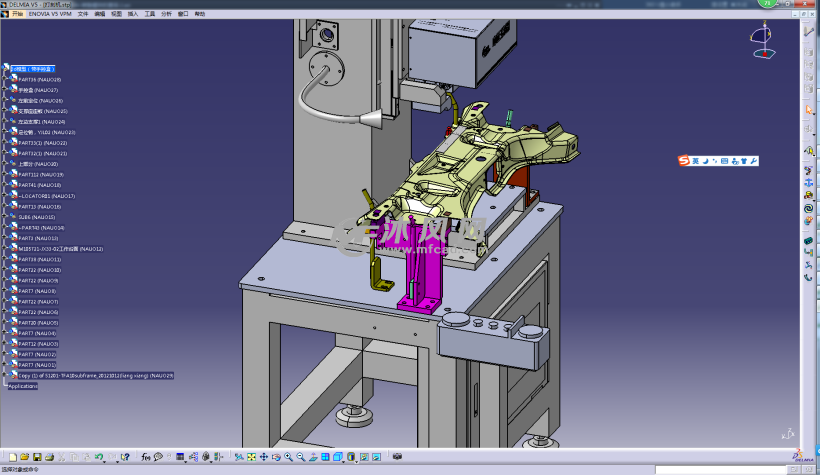Select the Fit All In view icon
The height and width of the screenshot is (475, 820).
tap(251, 457)
